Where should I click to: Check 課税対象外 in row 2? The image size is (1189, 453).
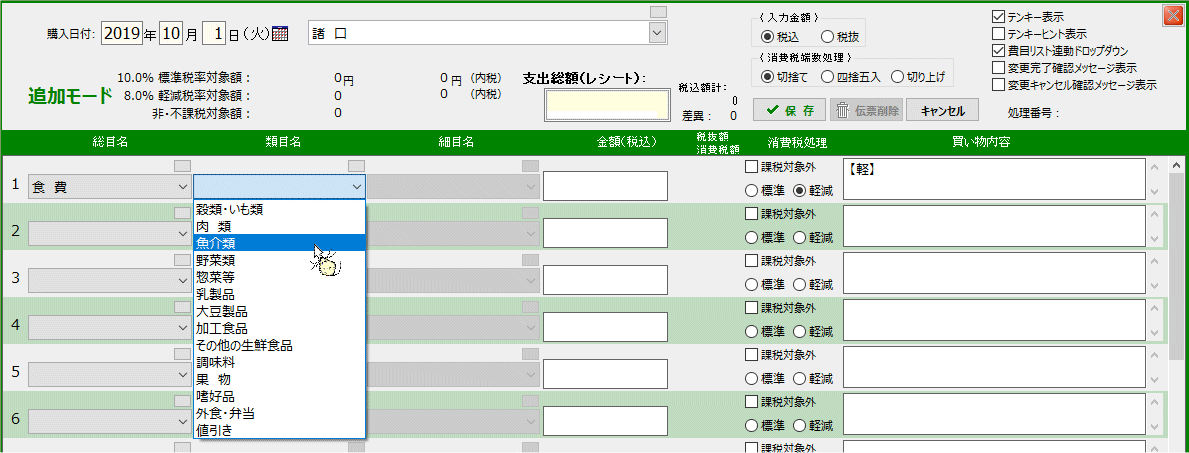pyautogui.click(x=751, y=214)
